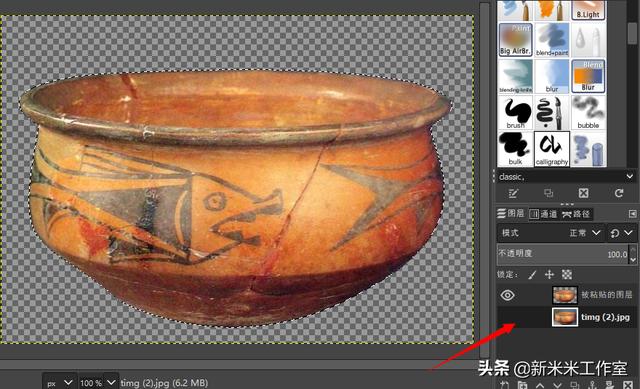Click the anchor floating layer icon
The height and width of the screenshot is (389, 640).
tap(592, 385)
